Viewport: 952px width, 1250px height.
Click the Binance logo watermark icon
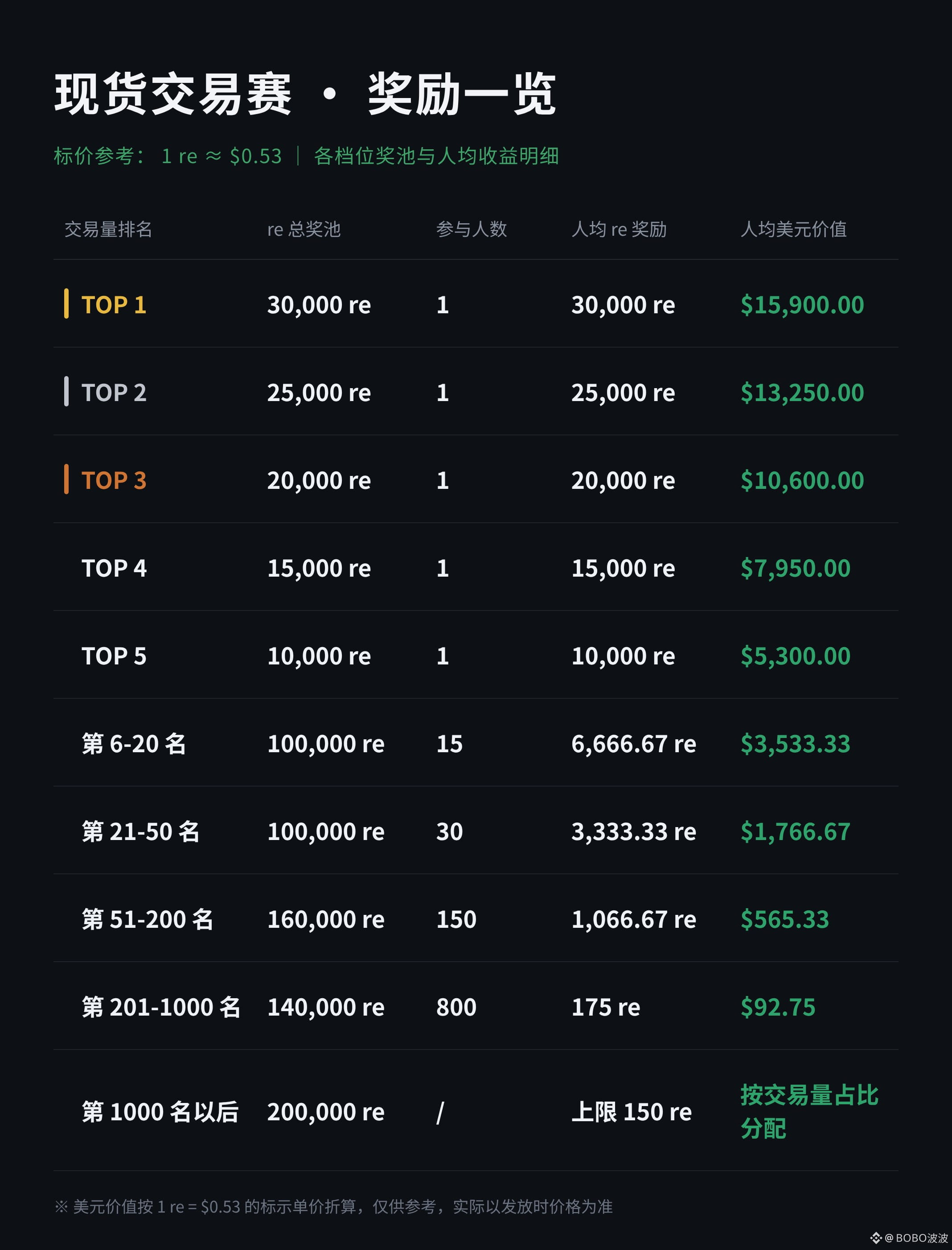click(876, 1238)
